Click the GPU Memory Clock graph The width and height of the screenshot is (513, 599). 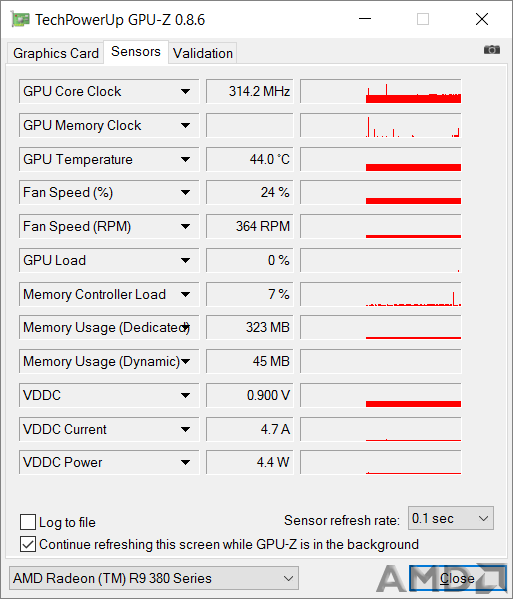click(x=380, y=125)
